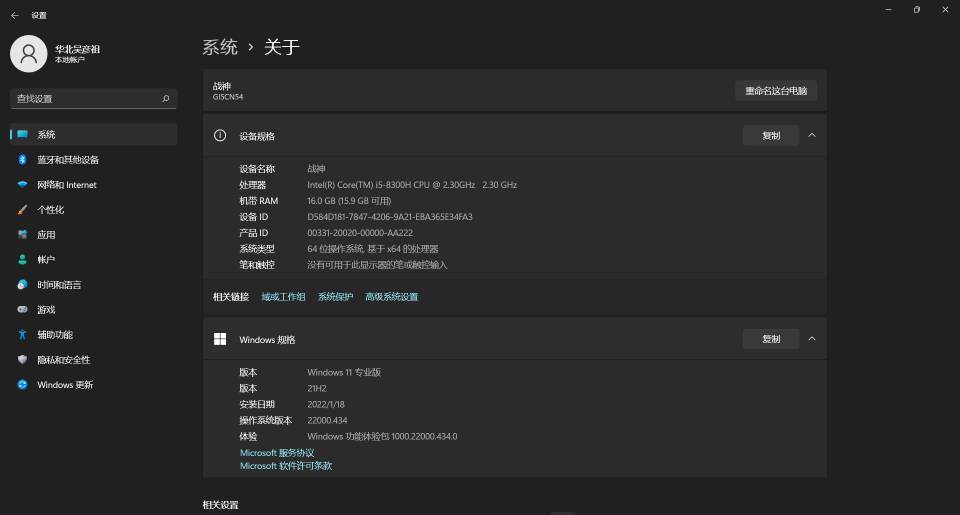Click 重命名这台电脑 button
960x515 pixels.
click(776, 91)
